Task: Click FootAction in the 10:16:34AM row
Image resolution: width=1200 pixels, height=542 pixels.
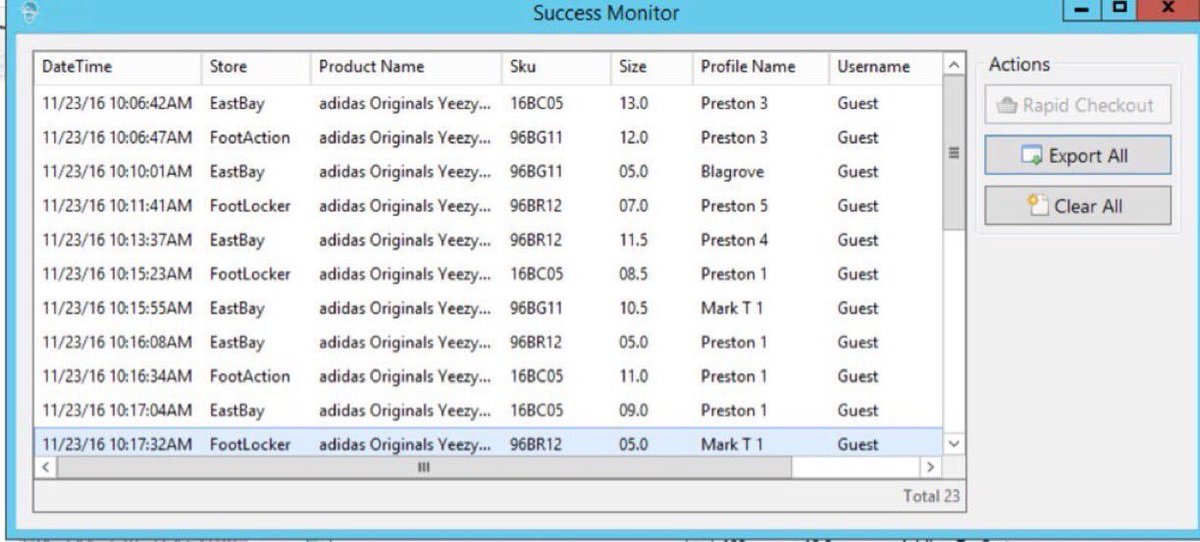Action: 250,376
